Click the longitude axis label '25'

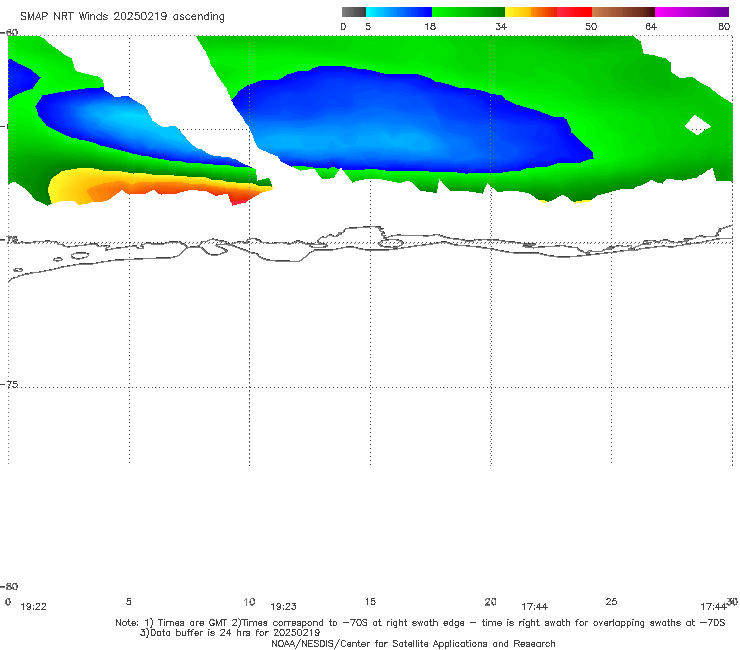[x=611, y=601]
